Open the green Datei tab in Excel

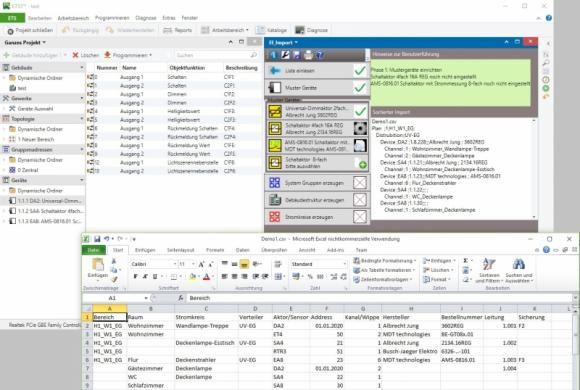coord(94,250)
